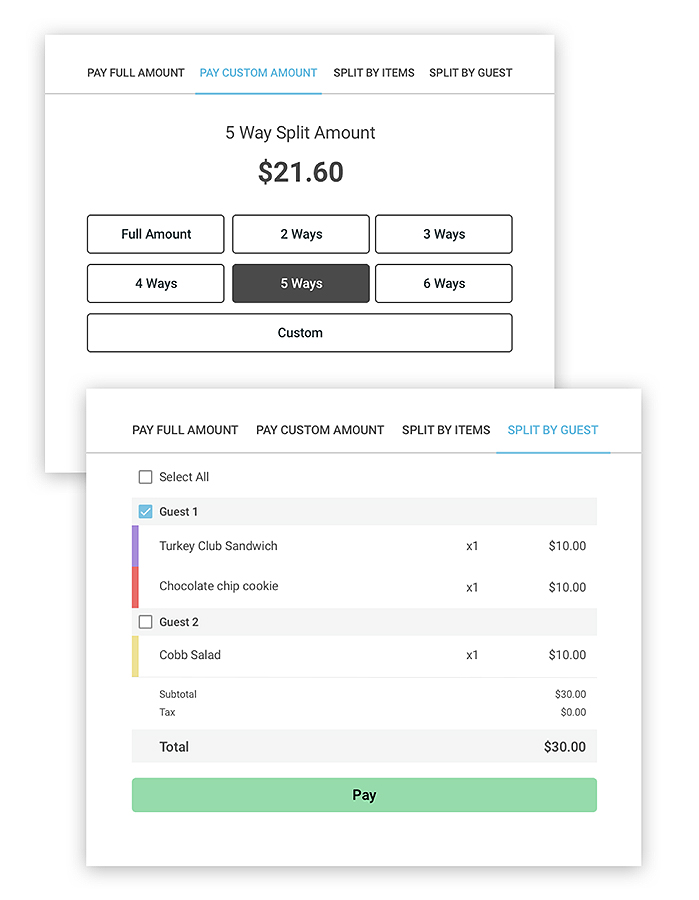
Task: Pick the 6 Ways split button
Action: click(444, 284)
